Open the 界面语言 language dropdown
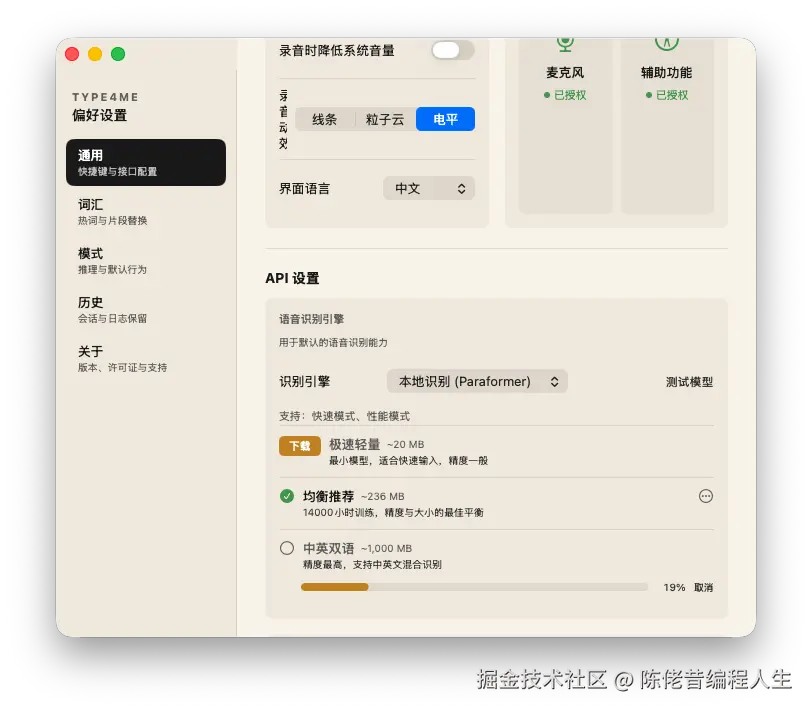Viewport: 812px width, 711px height. tap(429, 188)
